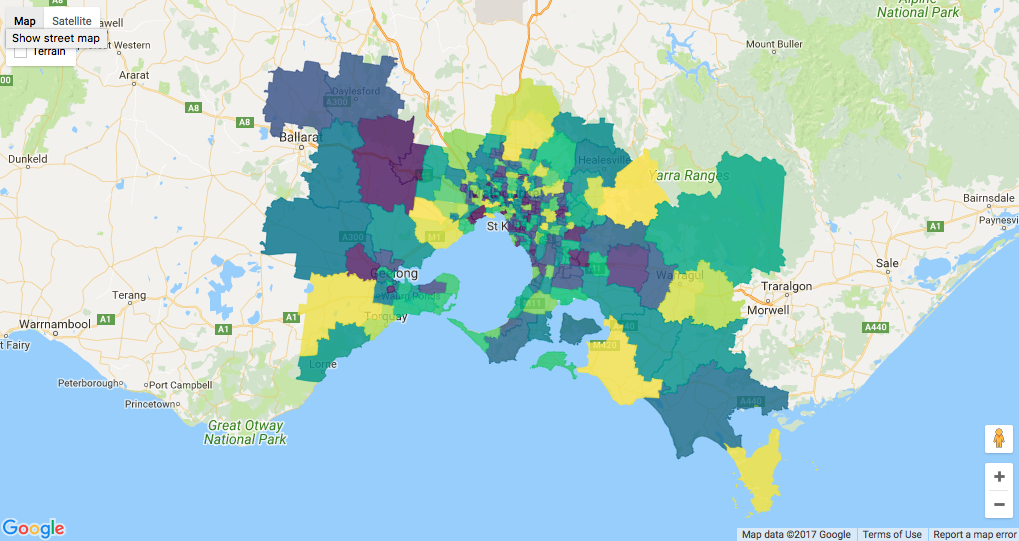1019x541 pixels.
Task: Switch to Satellite view
Action: point(72,21)
